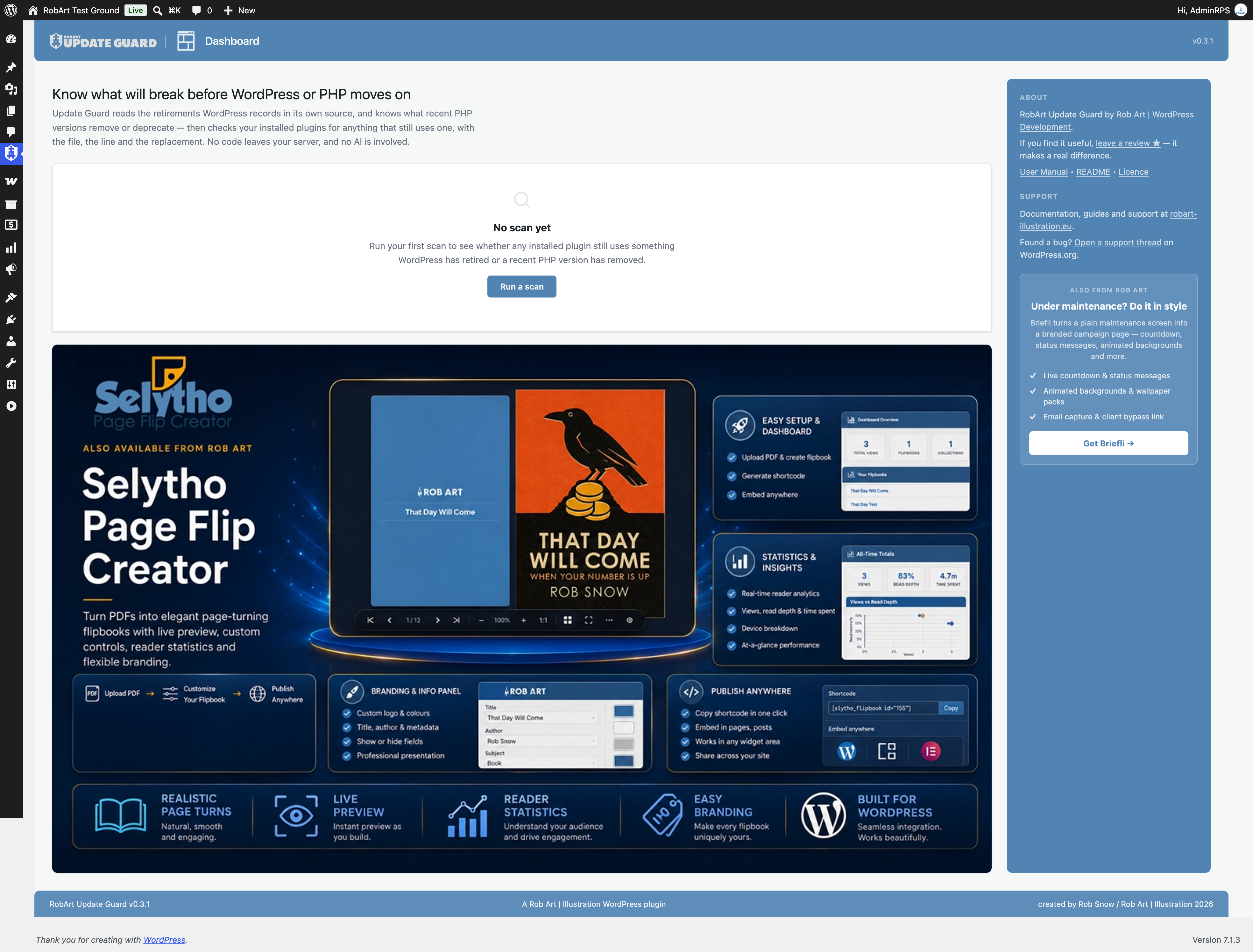
Task: Click the "No scan yet" heading
Action: 522,228
